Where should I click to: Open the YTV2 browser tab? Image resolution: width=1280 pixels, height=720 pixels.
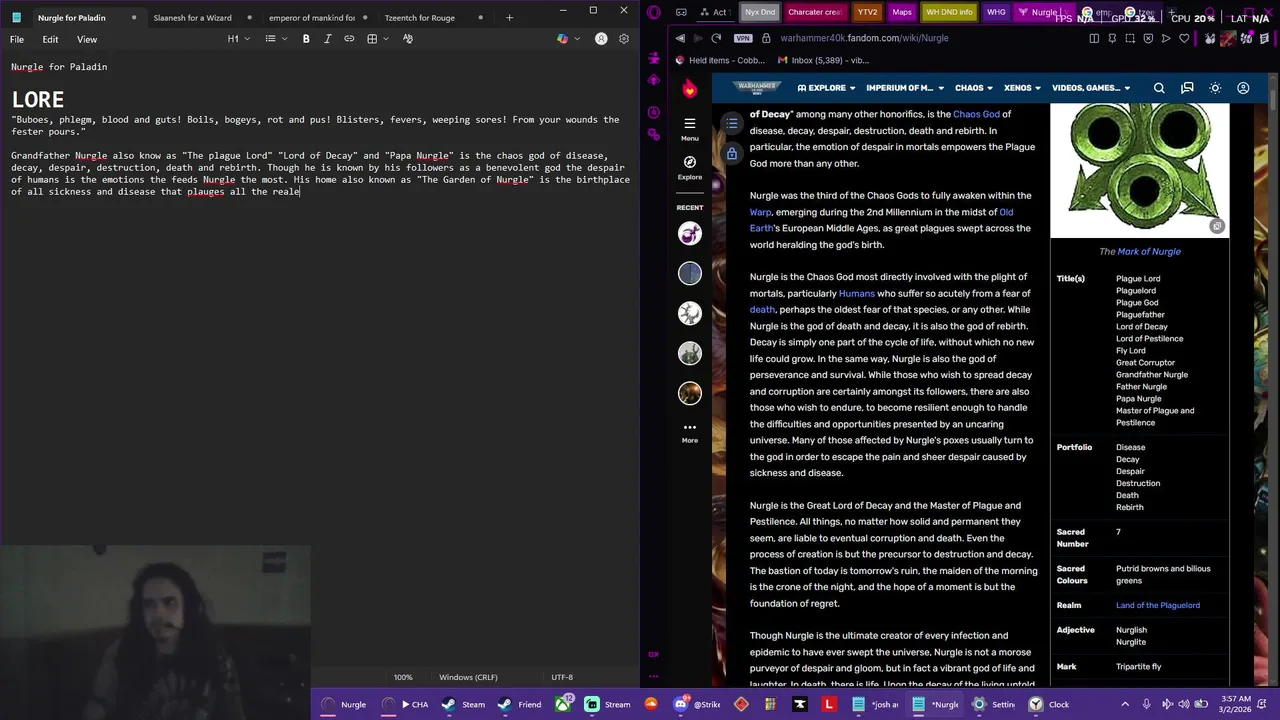pos(867,12)
